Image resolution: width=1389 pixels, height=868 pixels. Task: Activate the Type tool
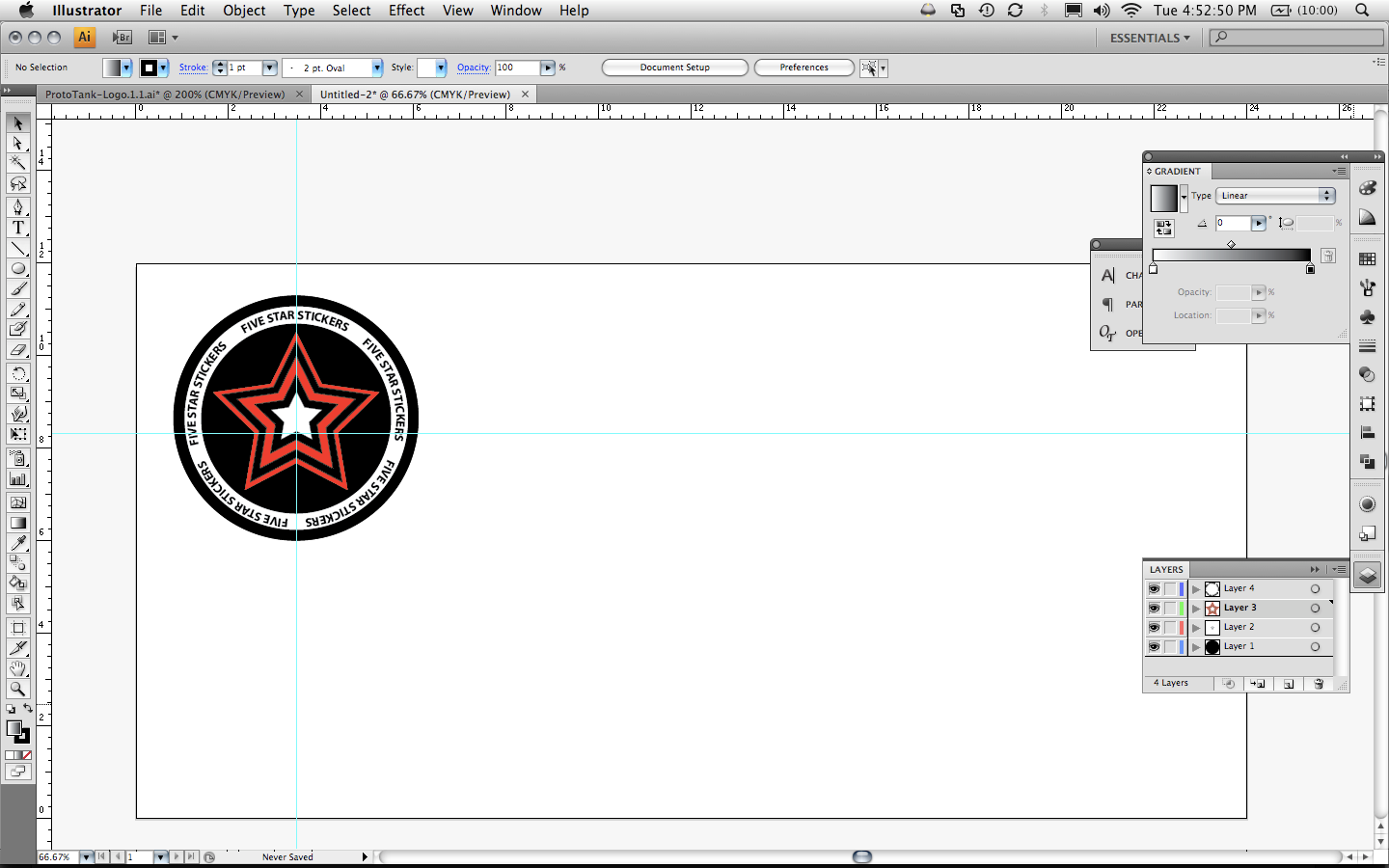[x=17, y=228]
